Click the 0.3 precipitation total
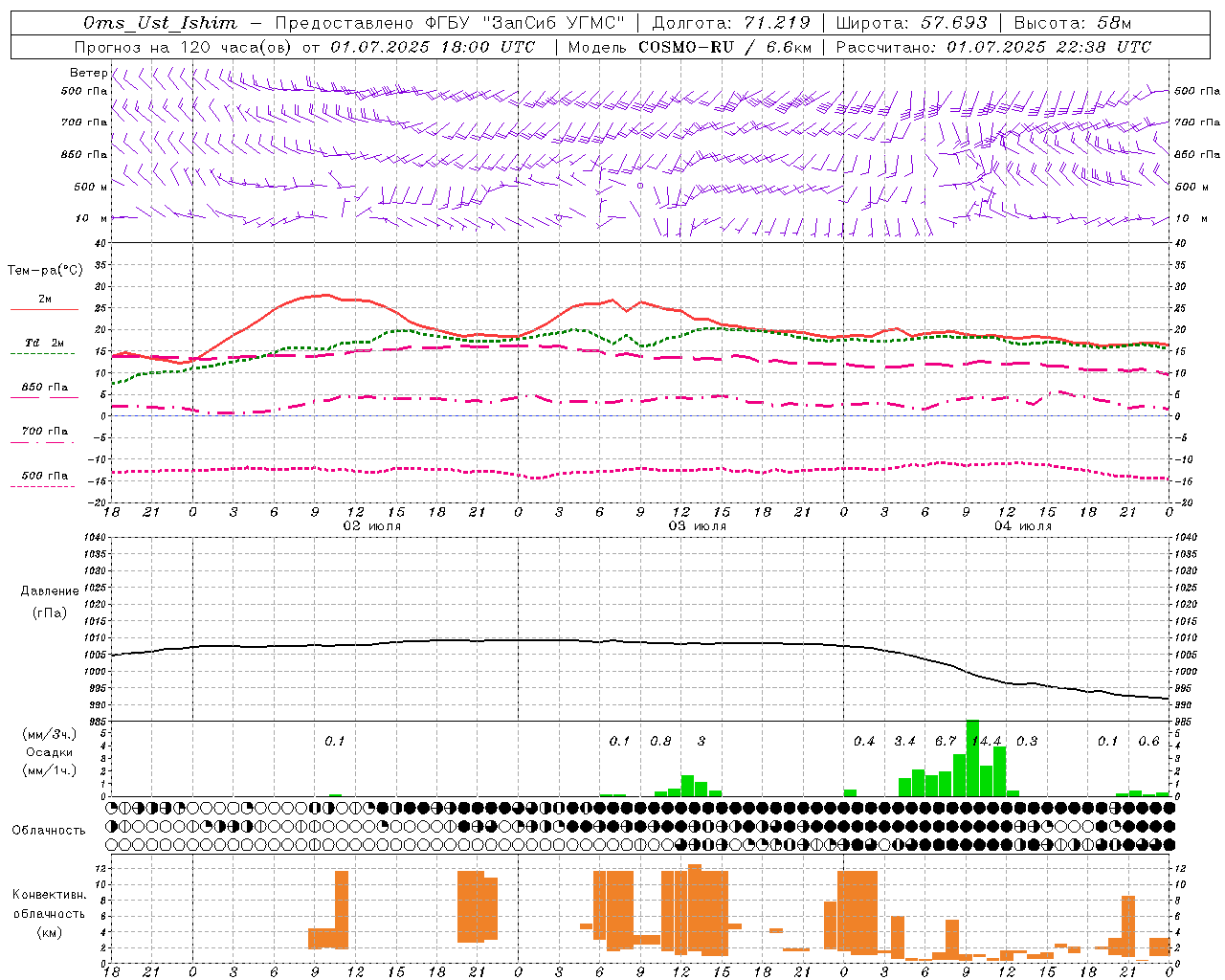Viewport: 1225px width, 980px height. tap(1027, 742)
